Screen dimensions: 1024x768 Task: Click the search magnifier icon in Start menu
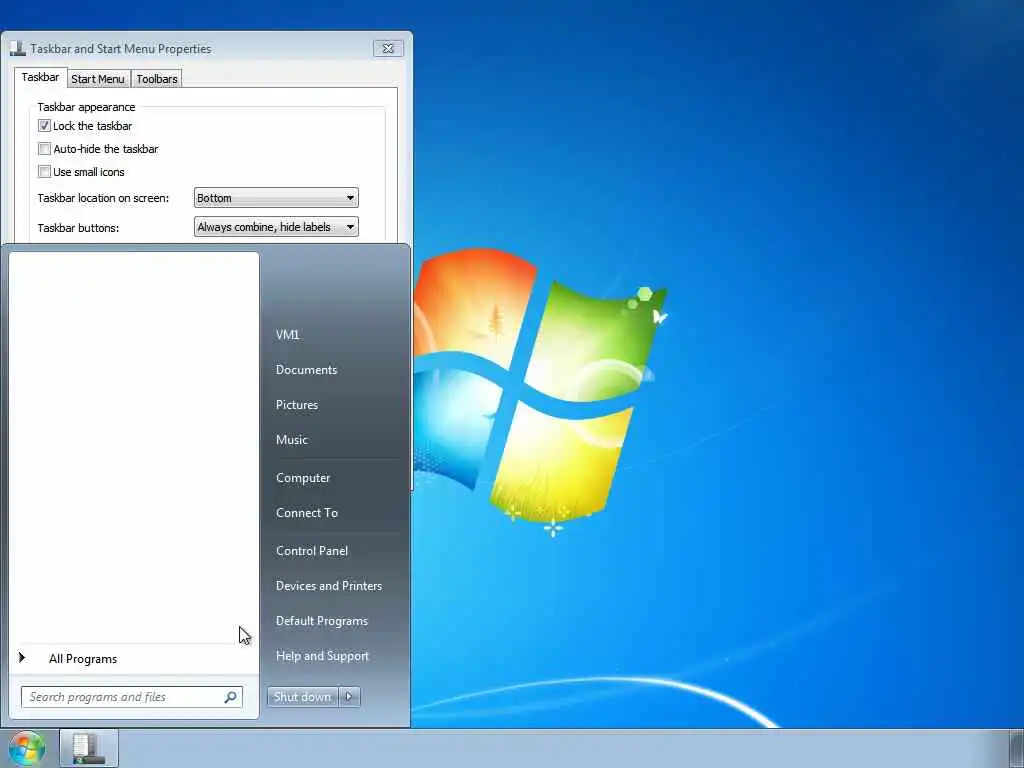(231, 697)
